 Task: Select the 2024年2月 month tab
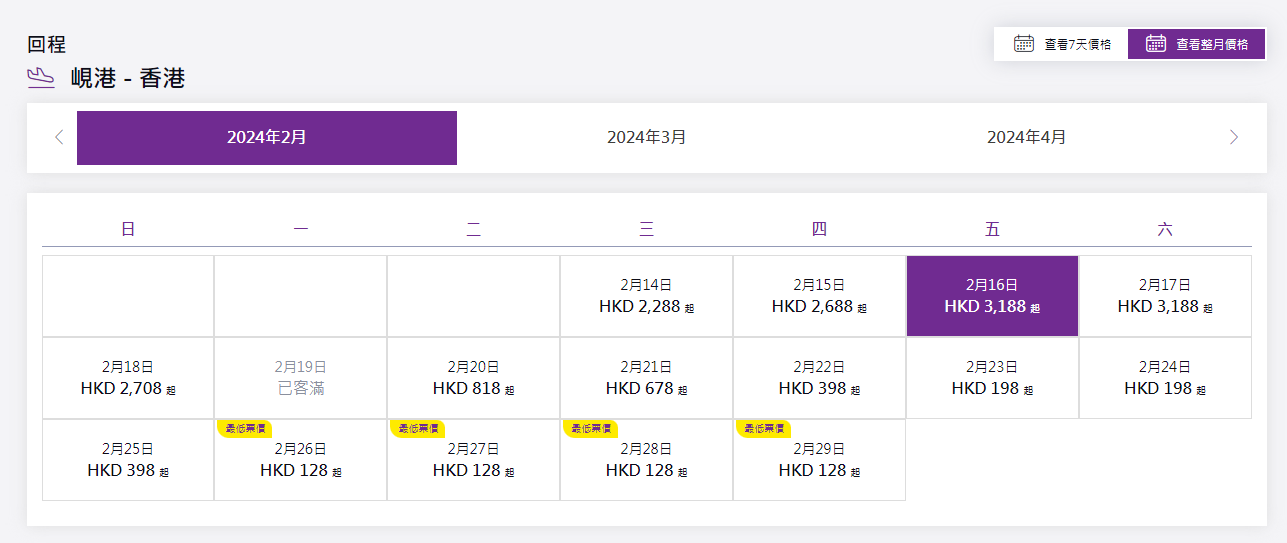point(267,138)
